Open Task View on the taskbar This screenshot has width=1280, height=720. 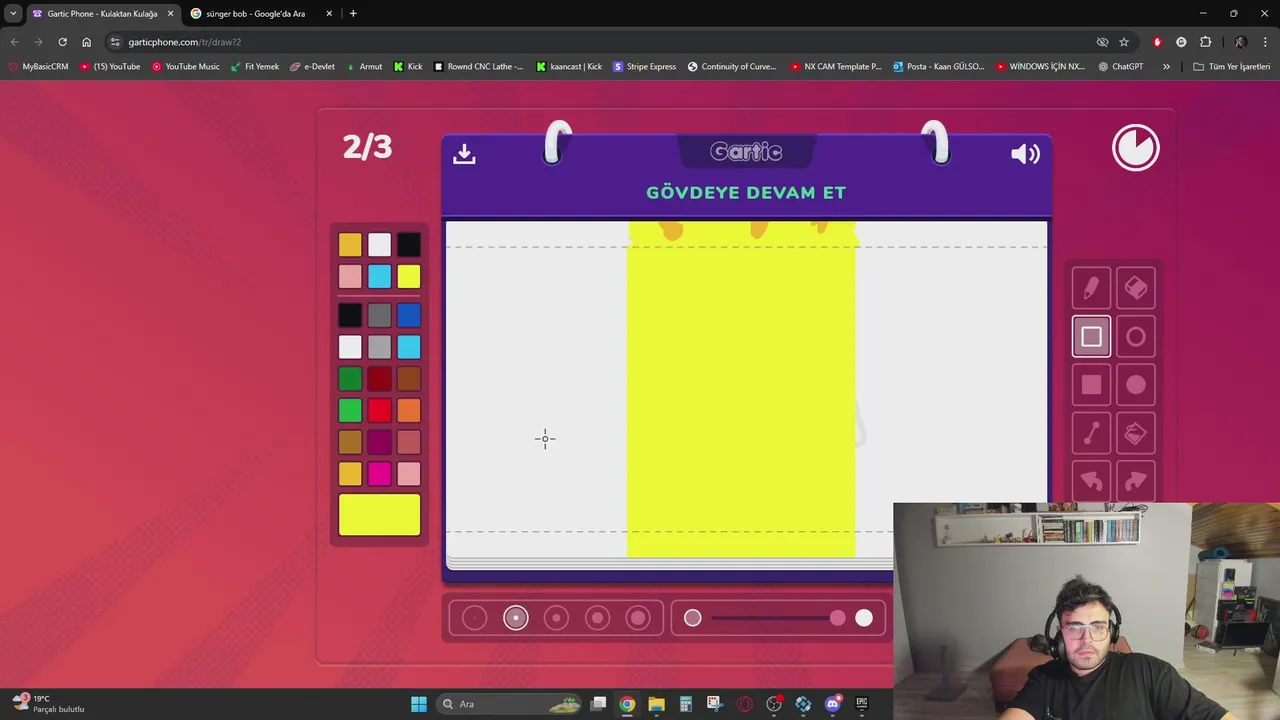[598, 704]
